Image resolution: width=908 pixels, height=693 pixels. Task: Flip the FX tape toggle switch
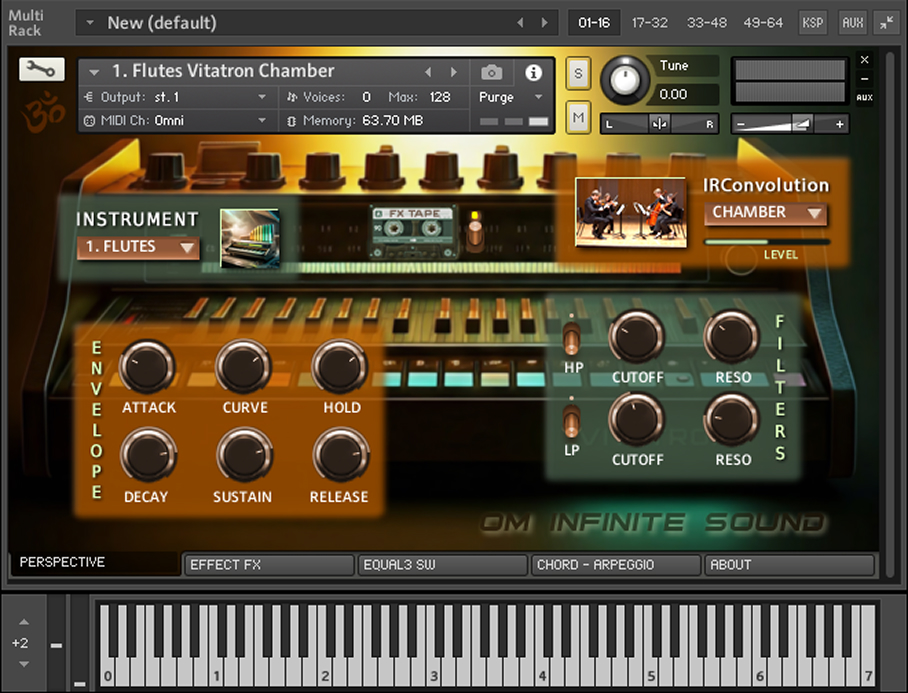coord(475,234)
